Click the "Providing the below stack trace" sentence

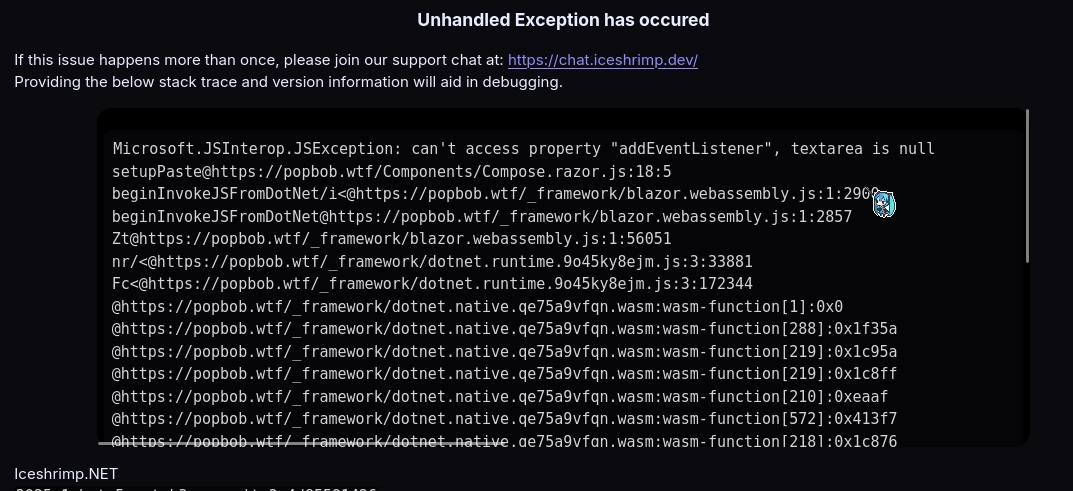click(288, 82)
